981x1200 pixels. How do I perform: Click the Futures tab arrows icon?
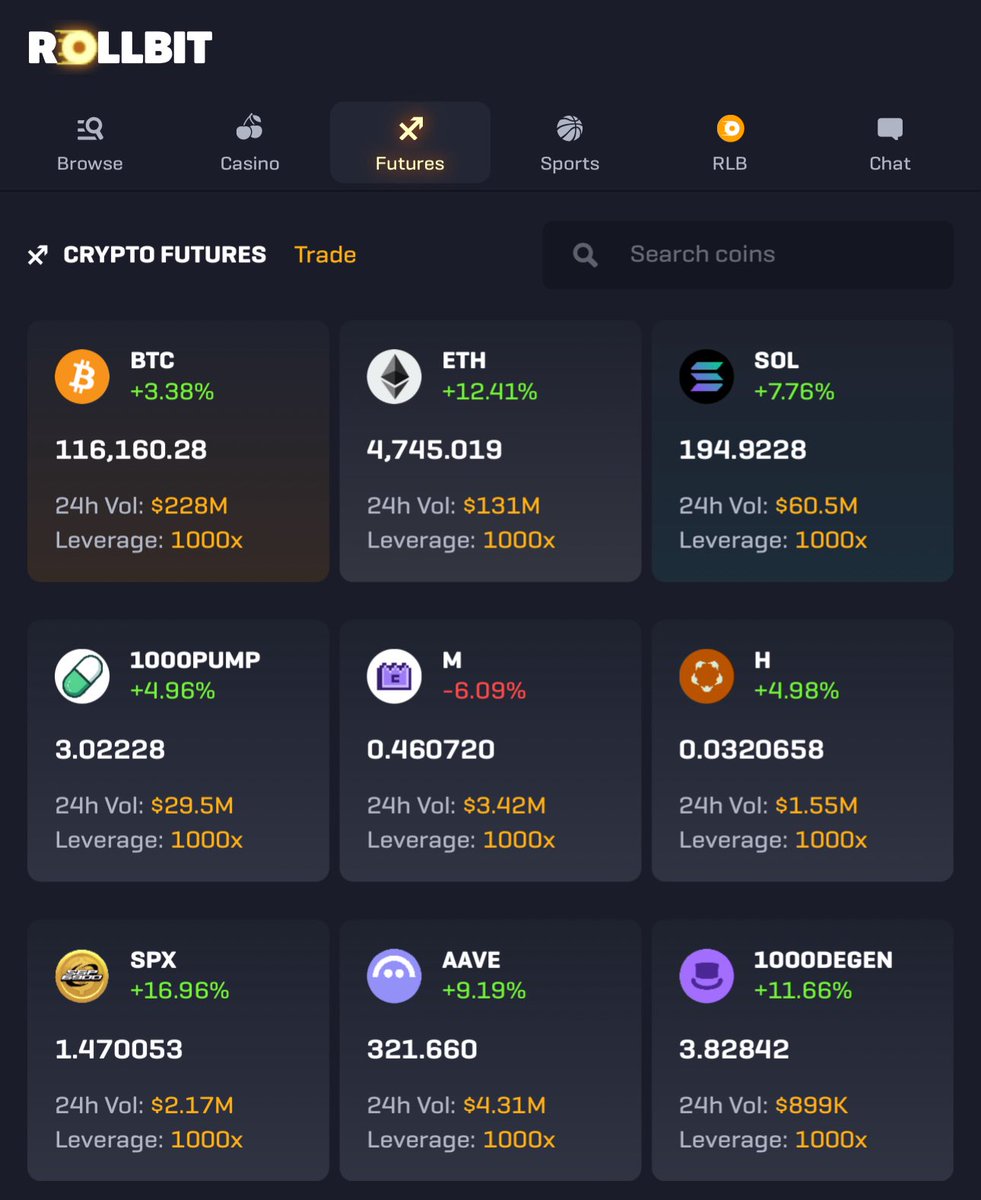[x=410, y=129]
